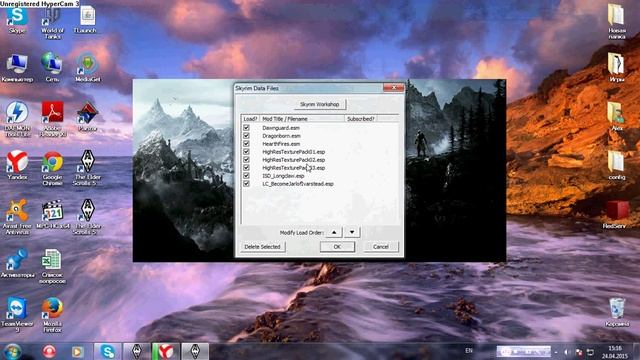The image size is (640, 360).
Task: Open the Skype desktop shortcut
Action: [17, 20]
